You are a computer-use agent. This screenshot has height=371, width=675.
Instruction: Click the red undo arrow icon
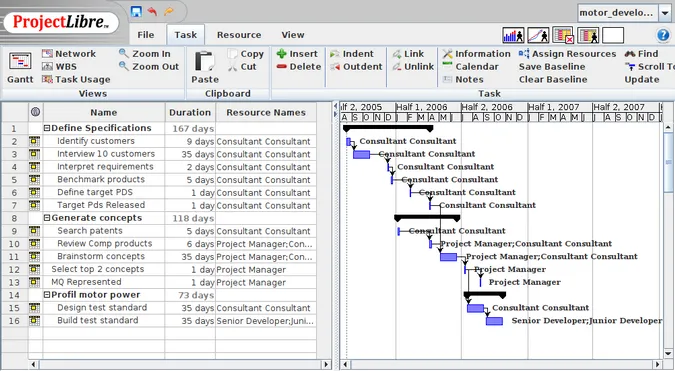(152, 11)
